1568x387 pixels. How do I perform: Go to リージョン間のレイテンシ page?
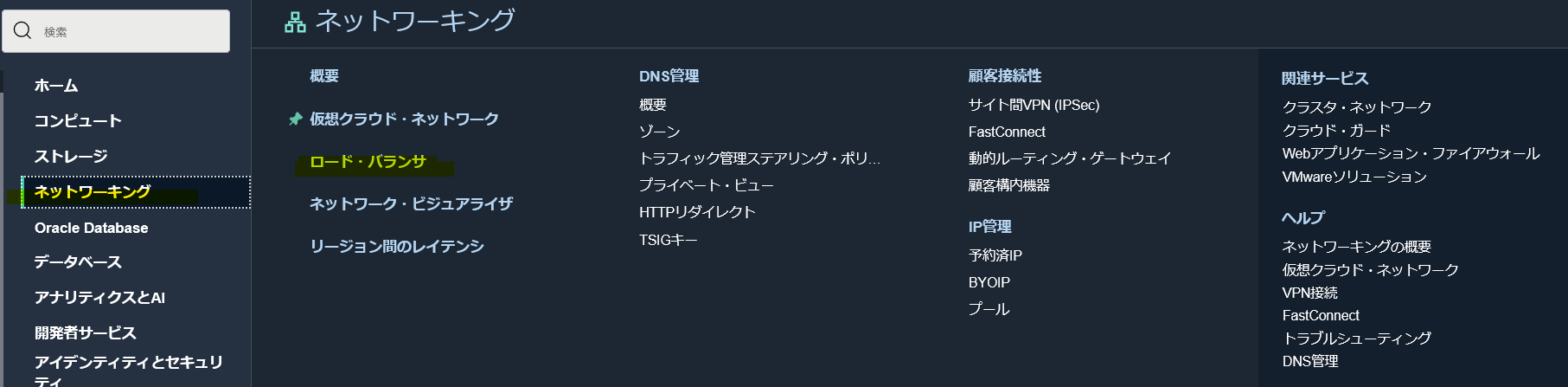tap(397, 247)
